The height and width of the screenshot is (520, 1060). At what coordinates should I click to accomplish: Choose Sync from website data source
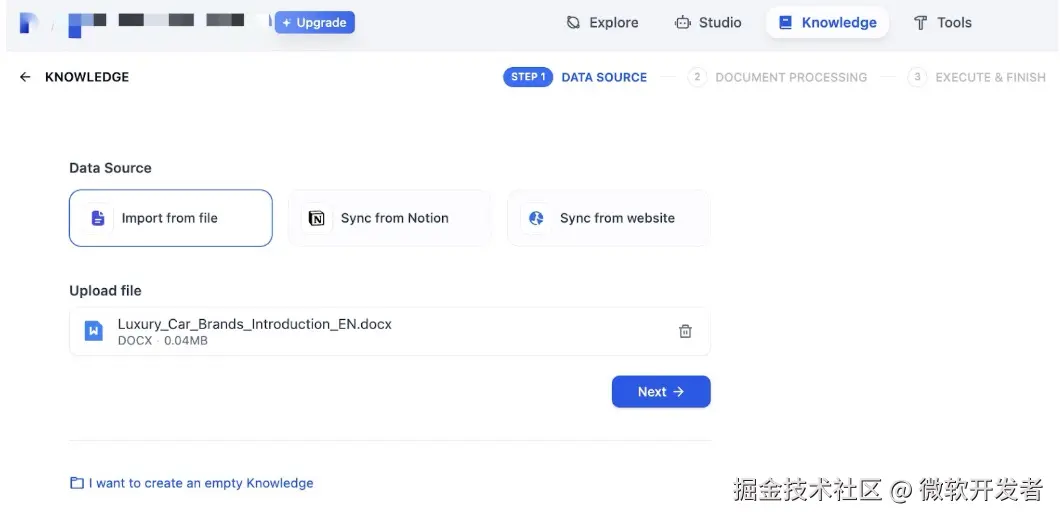tap(608, 218)
